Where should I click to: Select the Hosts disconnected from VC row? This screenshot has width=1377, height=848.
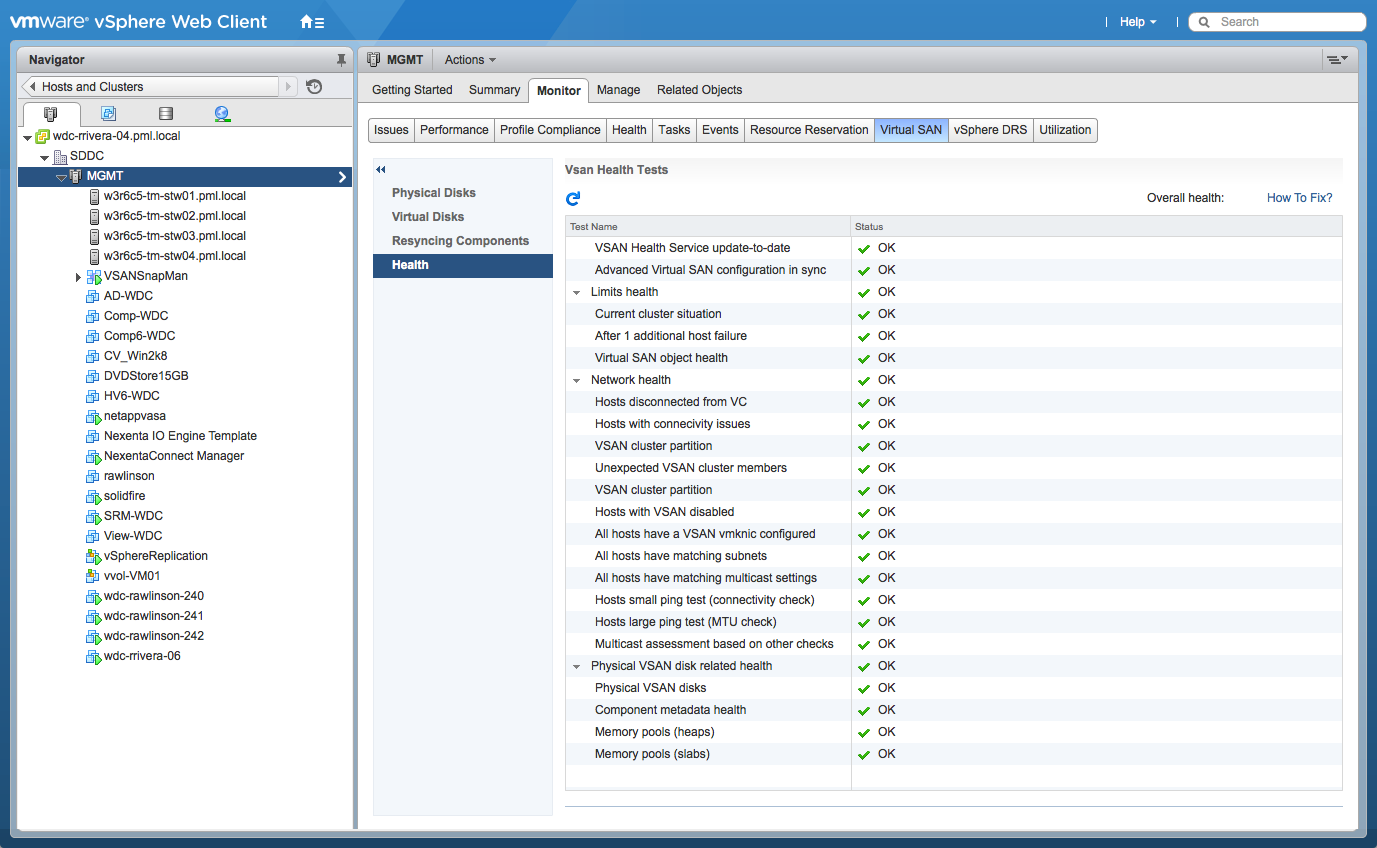pyautogui.click(x=954, y=402)
